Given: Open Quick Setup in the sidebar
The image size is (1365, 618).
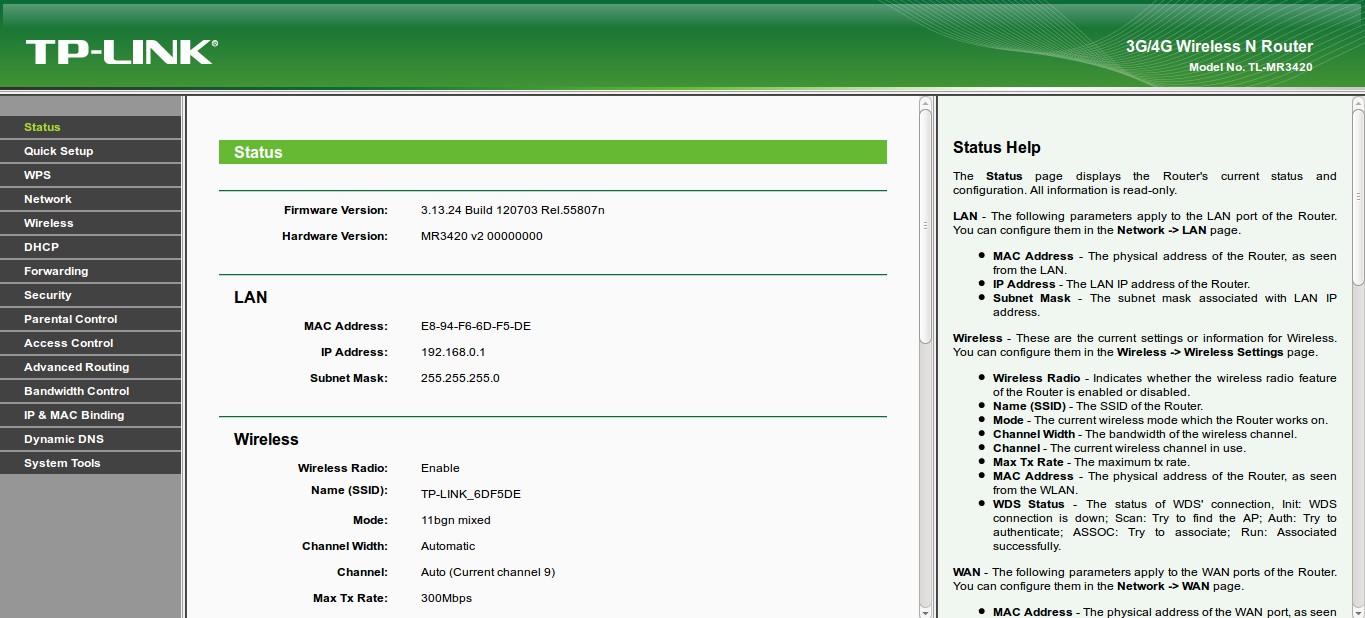Looking at the screenshot, I should [90, 151].
